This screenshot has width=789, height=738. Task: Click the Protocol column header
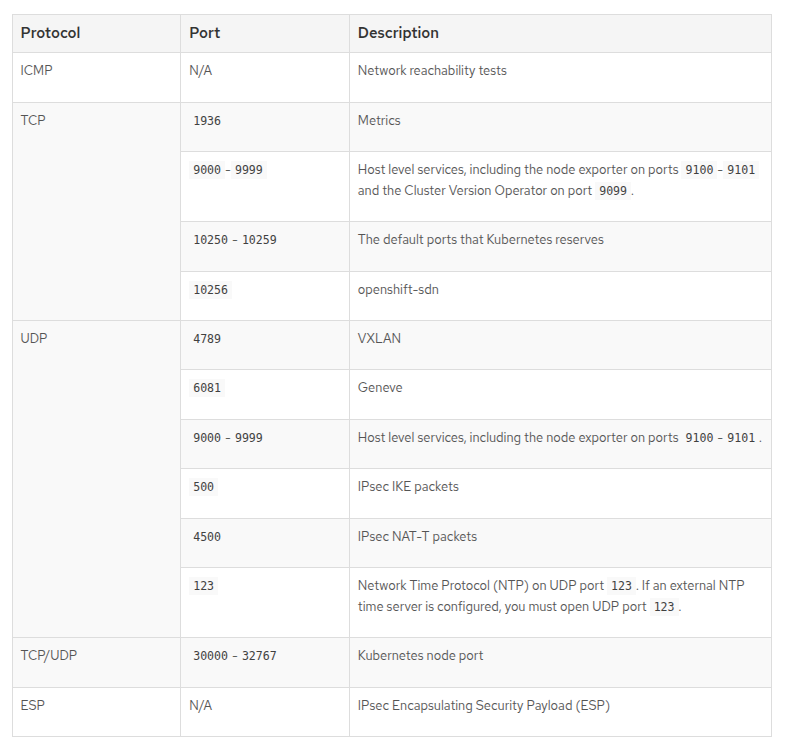coord(50,33)
